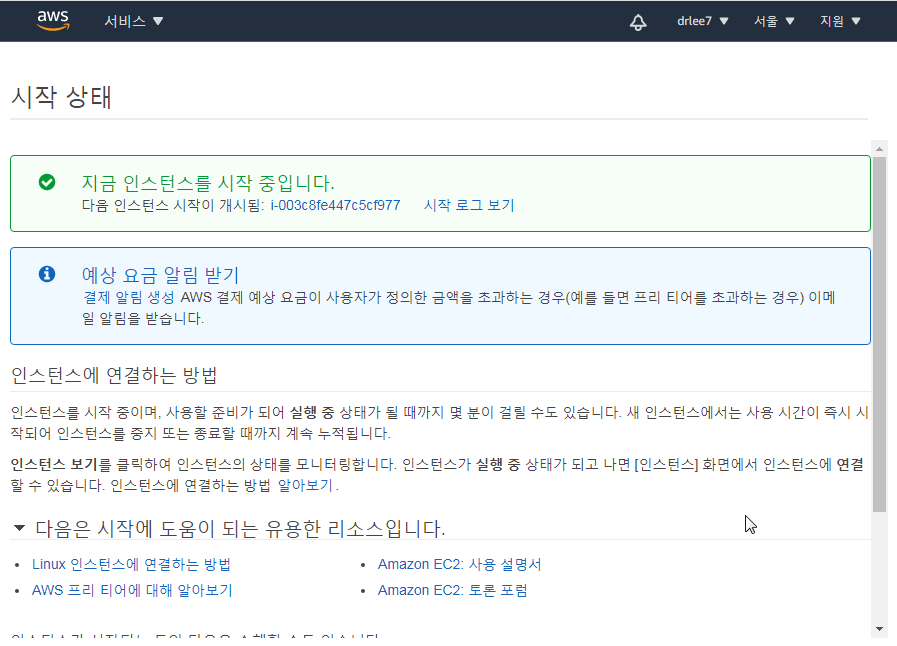This screenshot has width=897, height=646.
Task: Click the scrollbar down arrow
Action: tap(879, 629)
